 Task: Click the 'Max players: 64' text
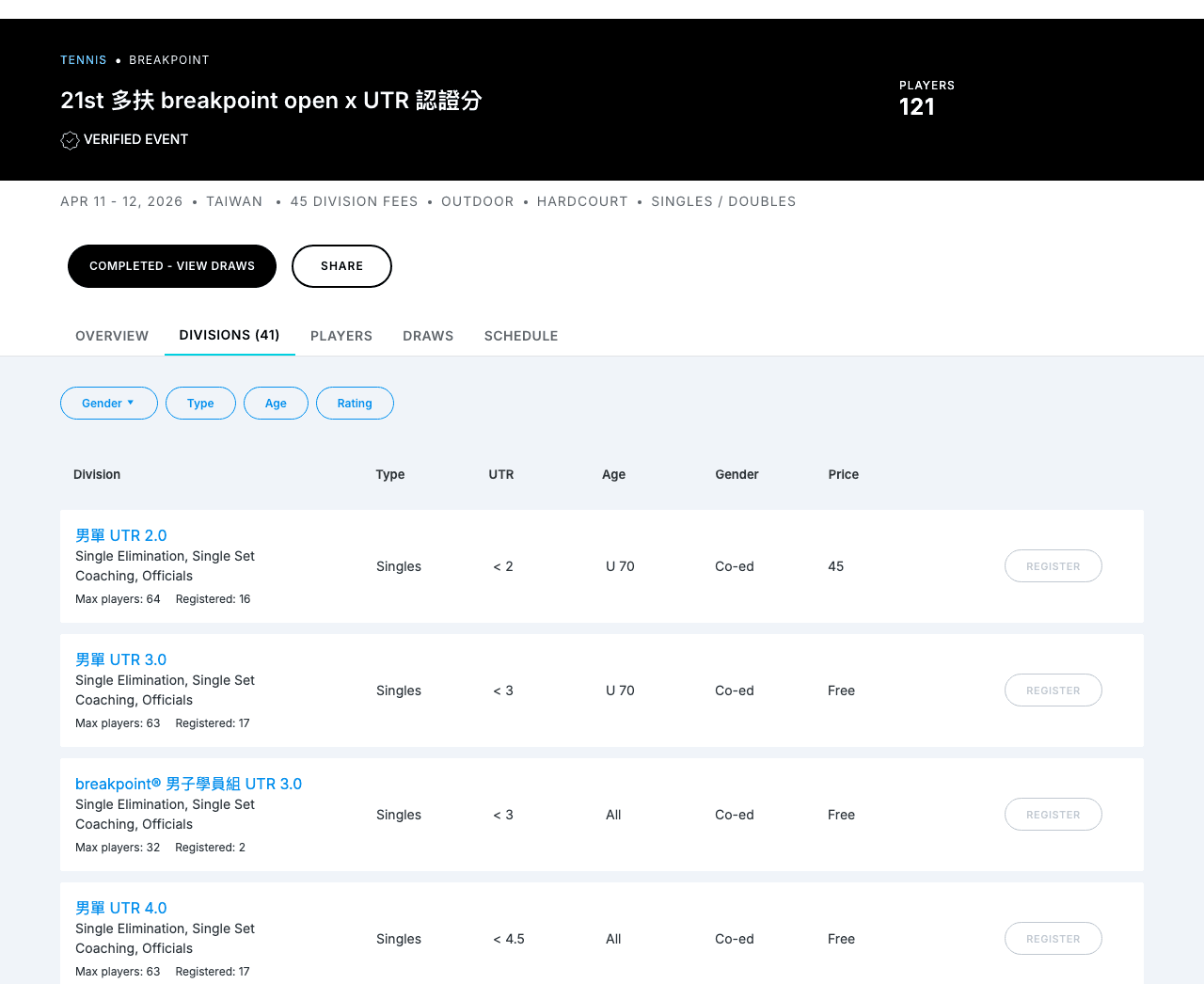[118, 599]
